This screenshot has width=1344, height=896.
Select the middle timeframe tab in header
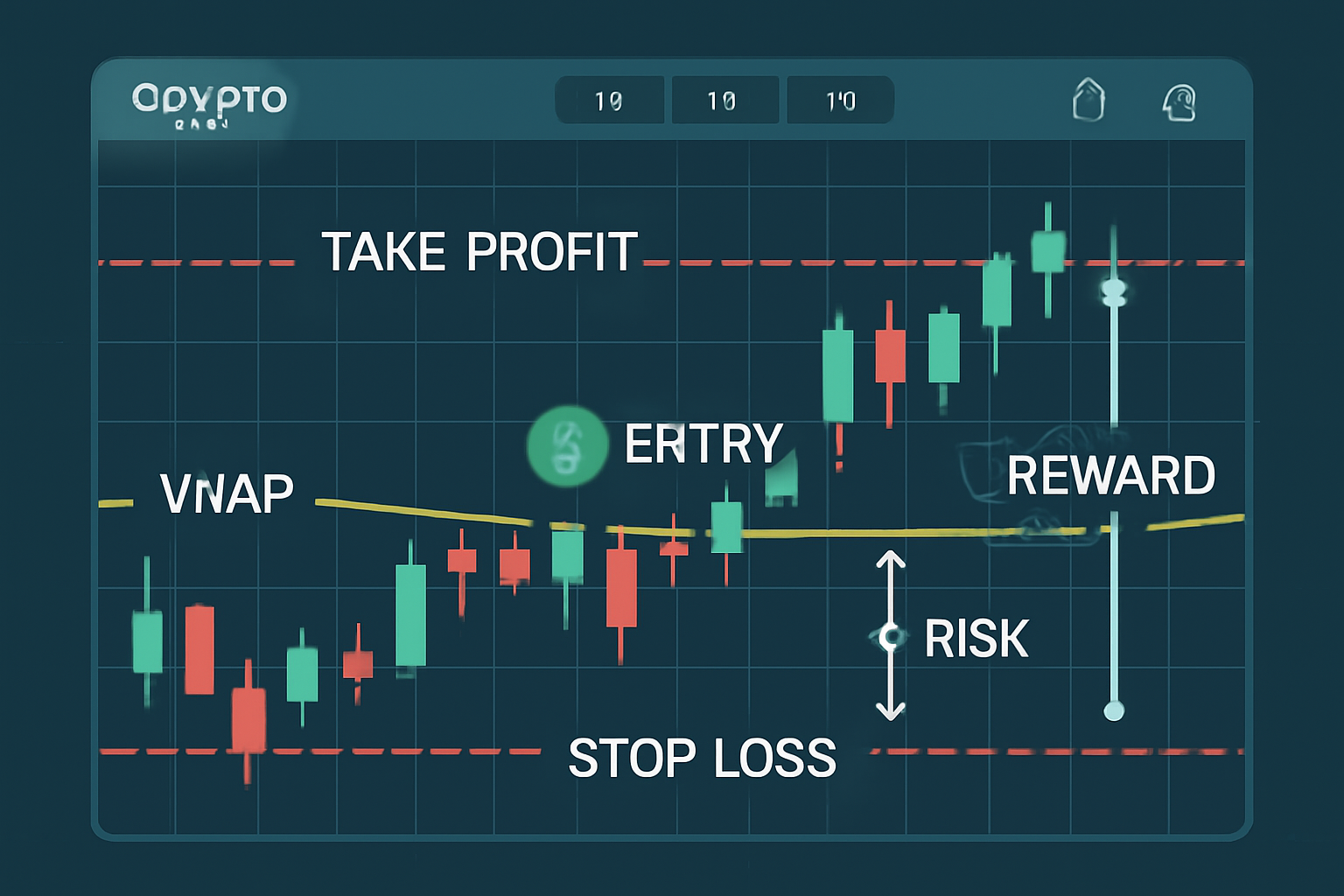coord(723,101)
